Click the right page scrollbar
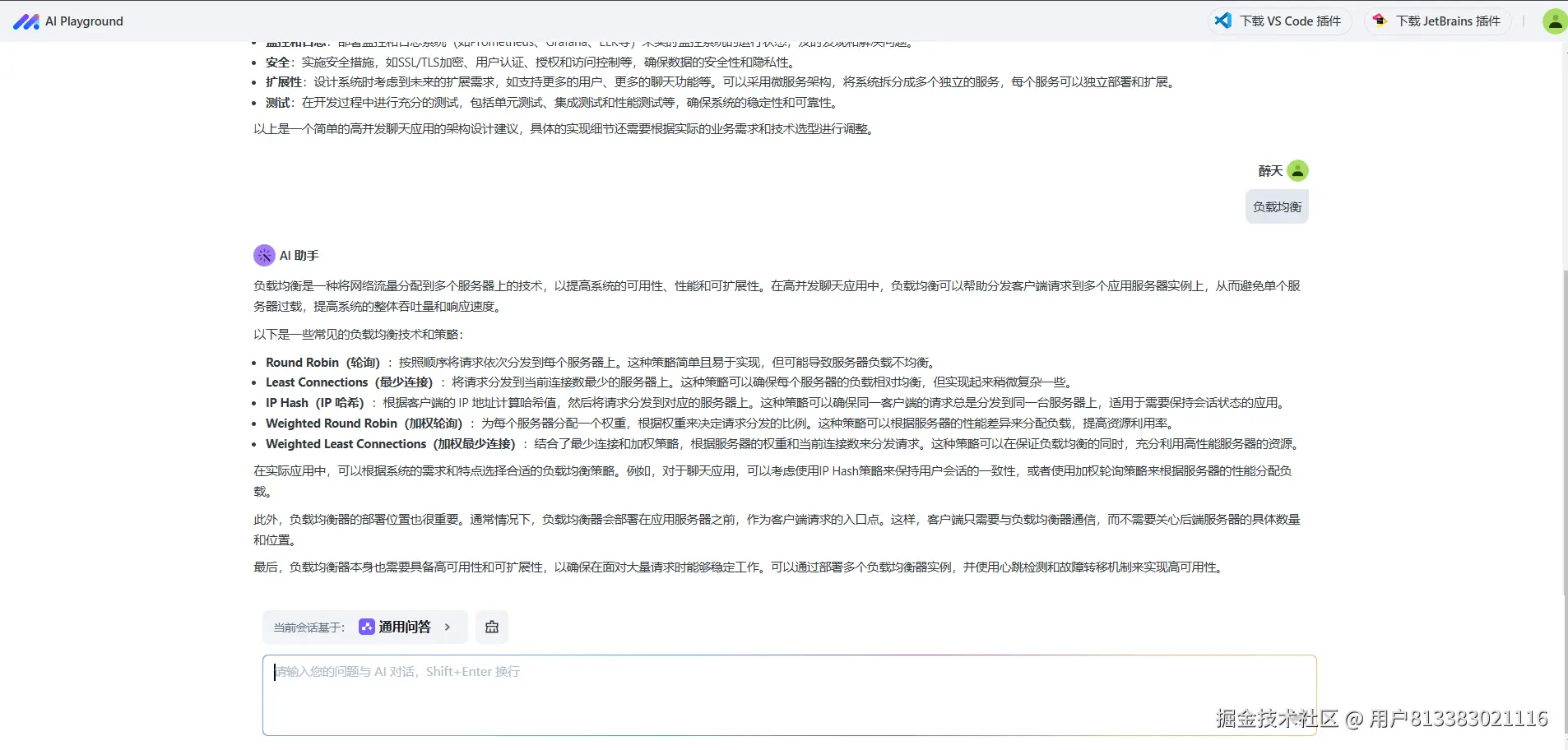 1562,493
